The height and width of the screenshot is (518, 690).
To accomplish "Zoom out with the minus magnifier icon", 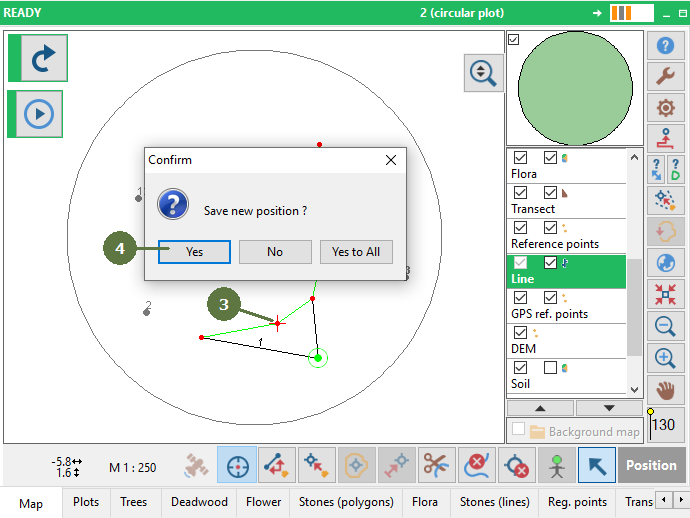I will [x=665, y=326].
